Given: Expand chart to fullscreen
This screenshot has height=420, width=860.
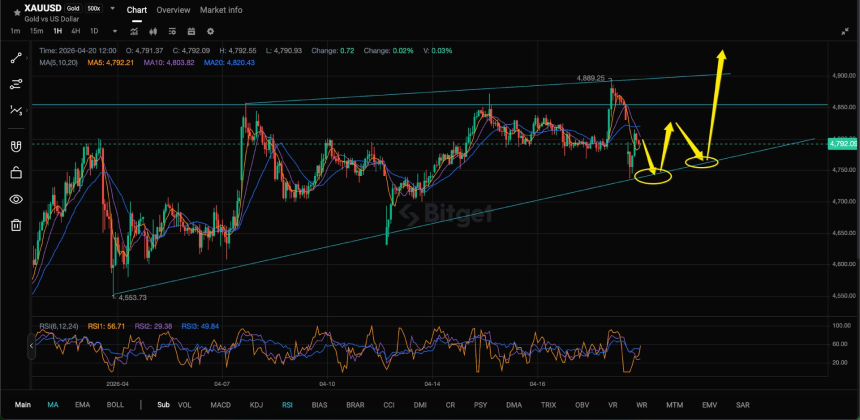Looking at the screenshot, I should pyautogui.click(x=845, y=31).
